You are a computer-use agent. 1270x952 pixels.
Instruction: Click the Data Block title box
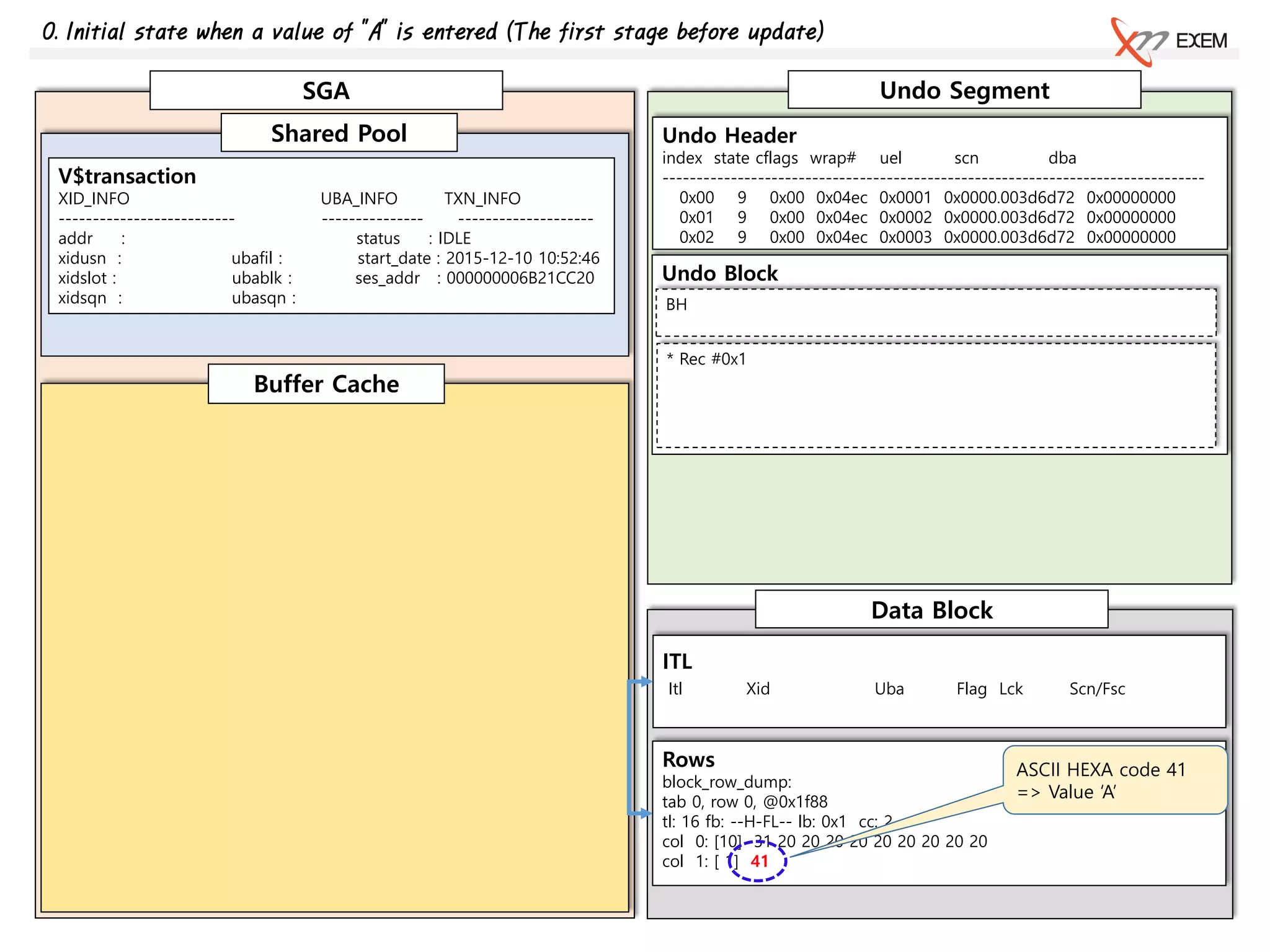tap(931, 610)
